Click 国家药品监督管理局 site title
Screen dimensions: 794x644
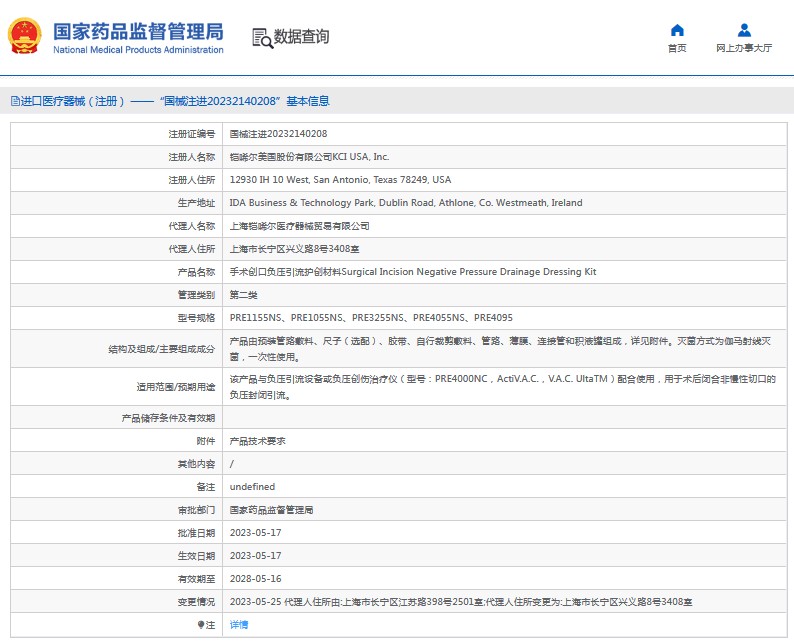138,31
